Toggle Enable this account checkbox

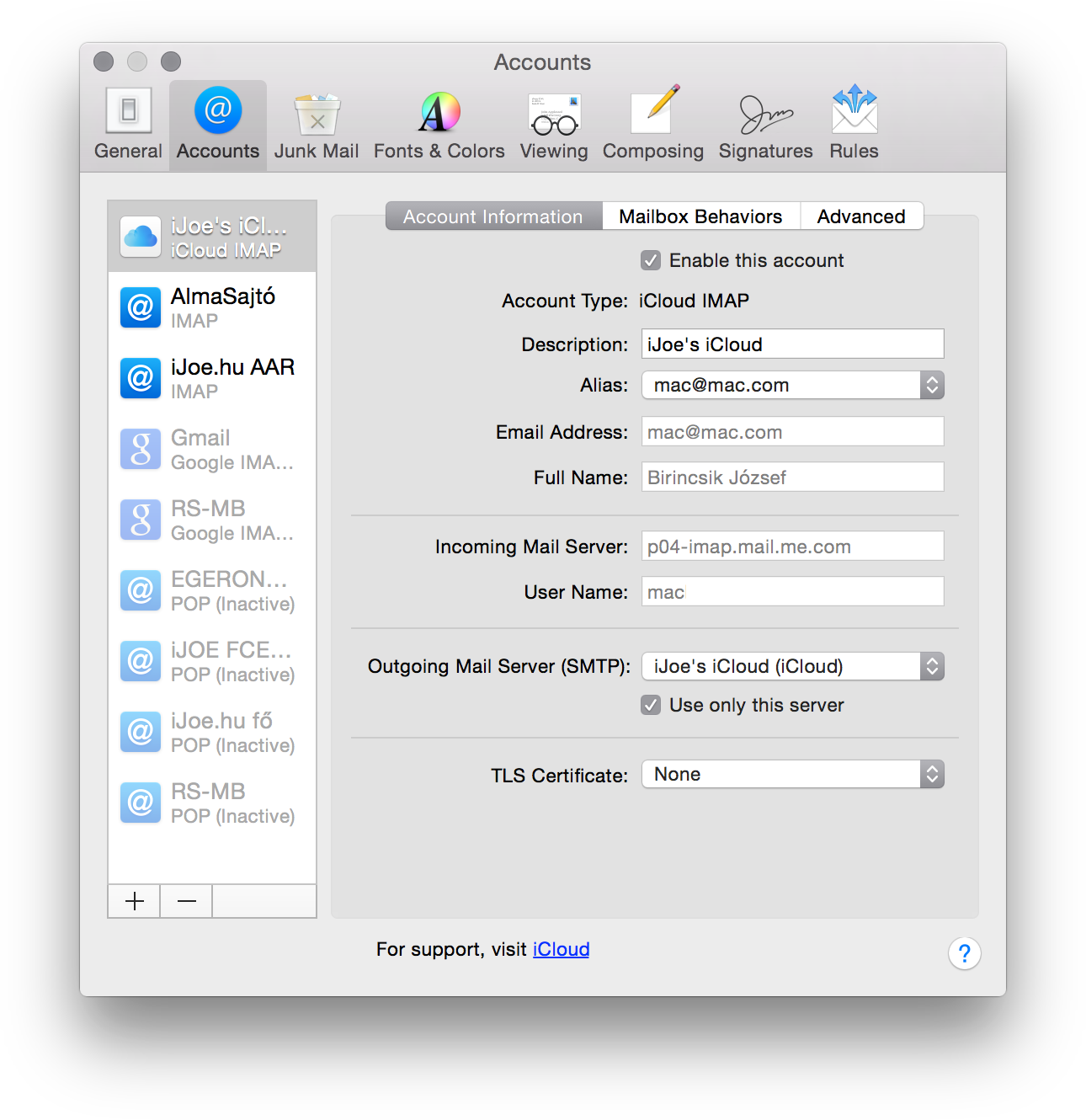point(651,260)
